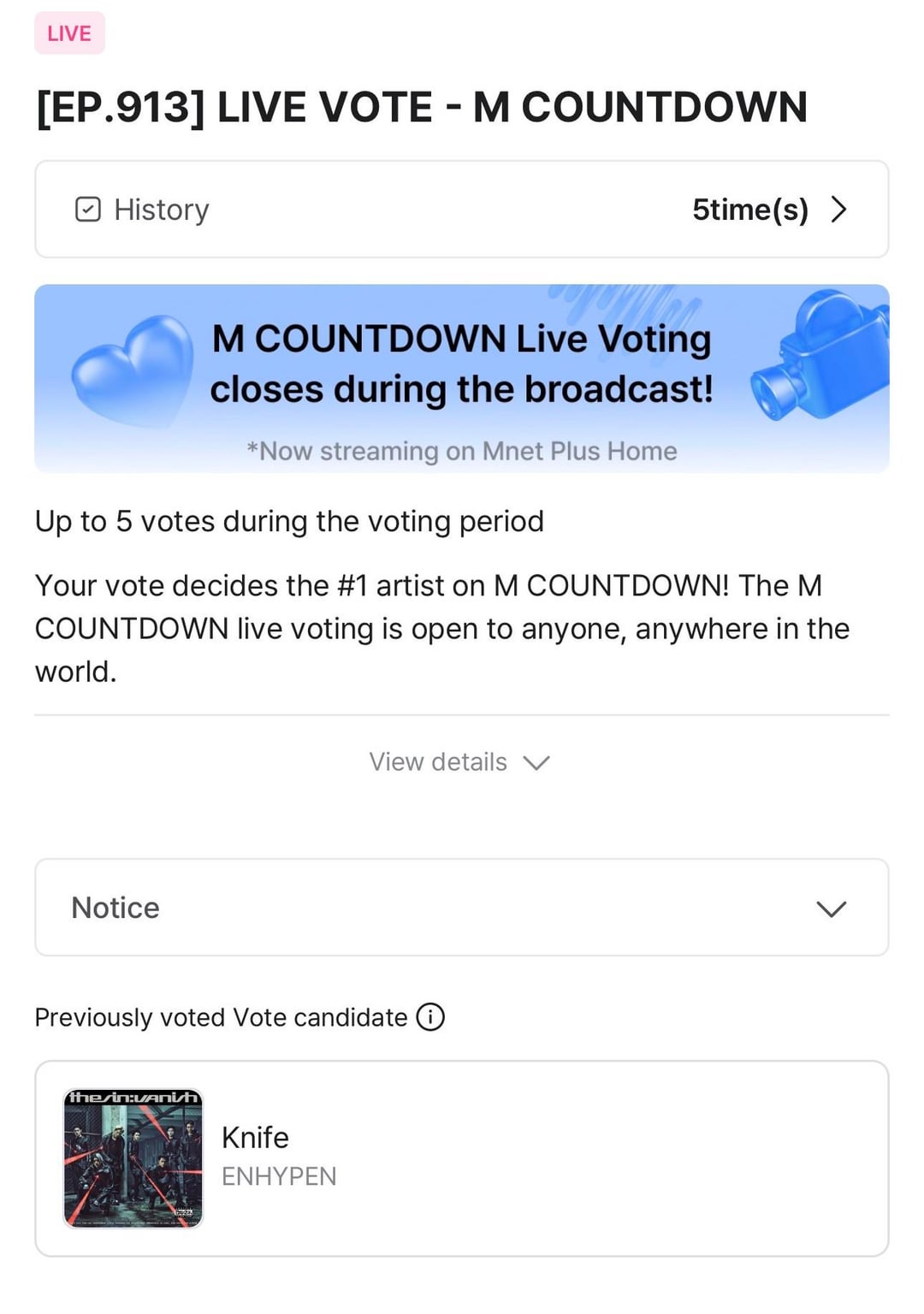Click the blue heart icon in banner
Image resolution: width=924 pixels, height=1314 pixels.
(133, 372)
